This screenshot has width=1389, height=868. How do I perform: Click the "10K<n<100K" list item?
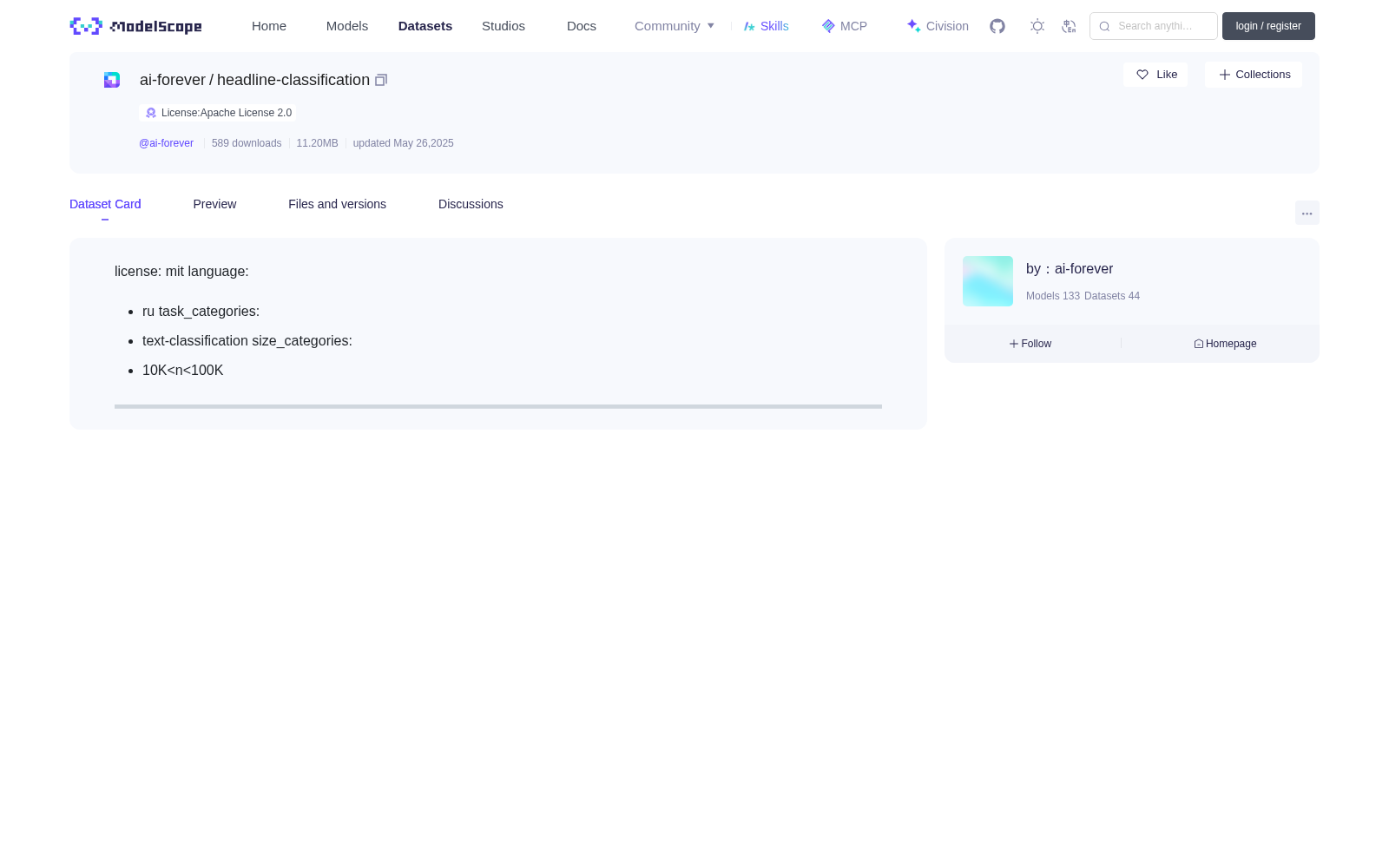183,371
